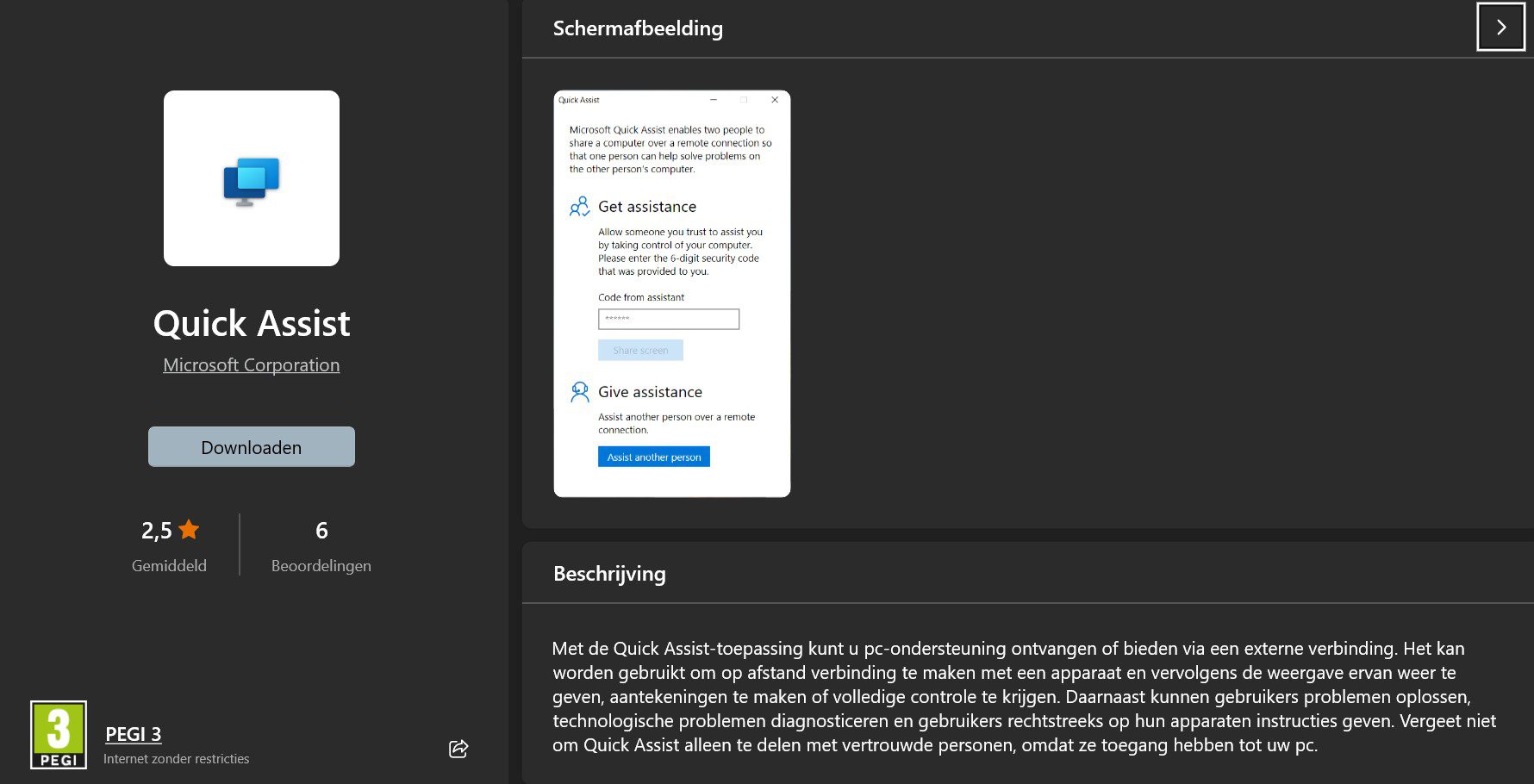The width and height of the screenshot is (1534, 784).
Task: Click the share icon
Action: click(458, 749)
